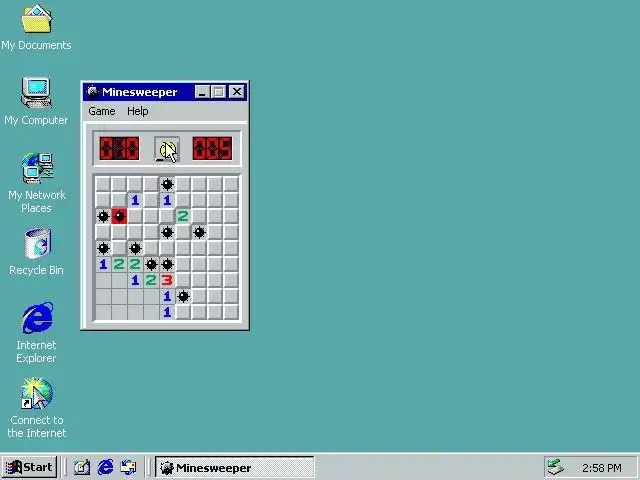Select the Internet Explorer desktop icon
Viewport: 640px width, 480px height.
tap(36, 333)
